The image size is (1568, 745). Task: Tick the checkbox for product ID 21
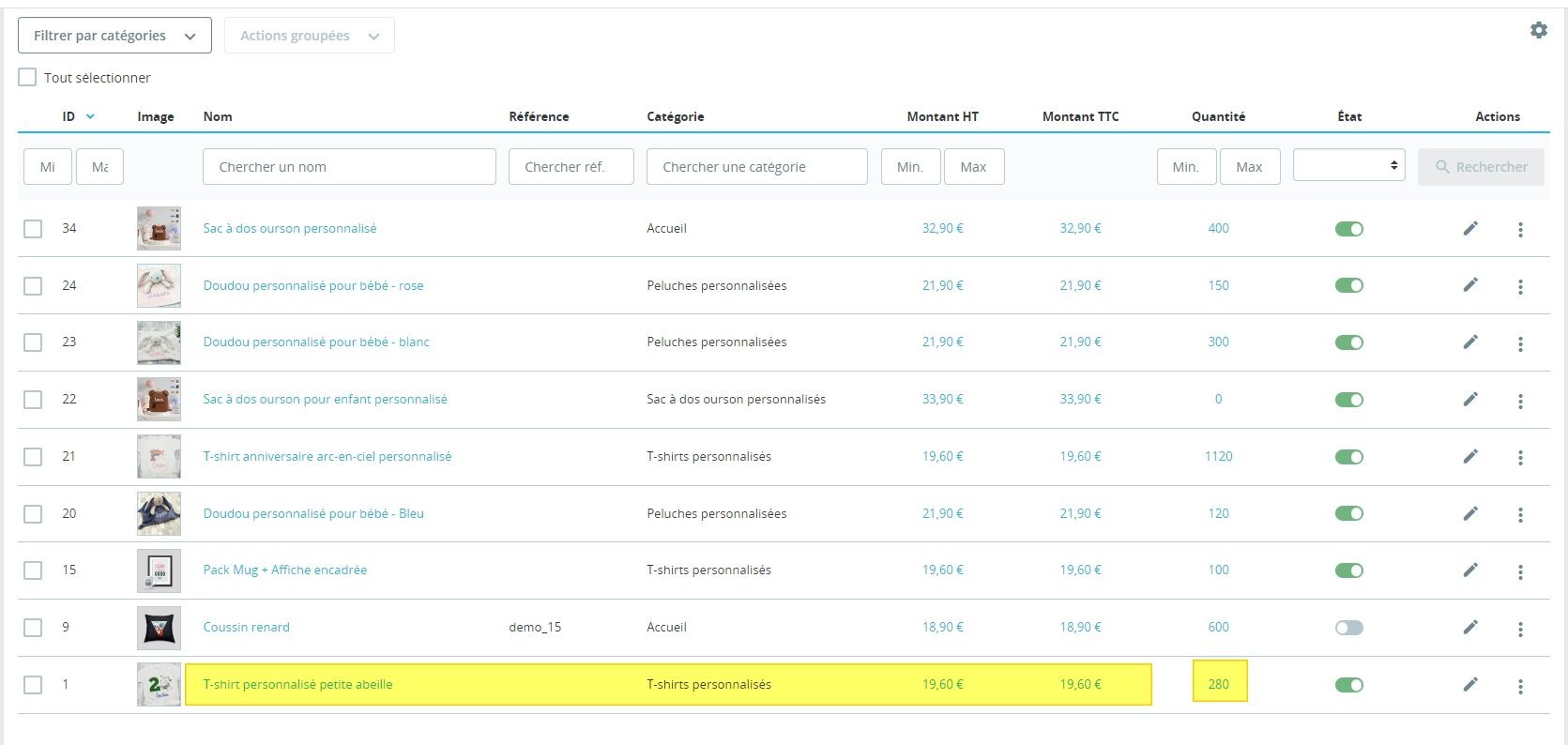click(33, 457)
